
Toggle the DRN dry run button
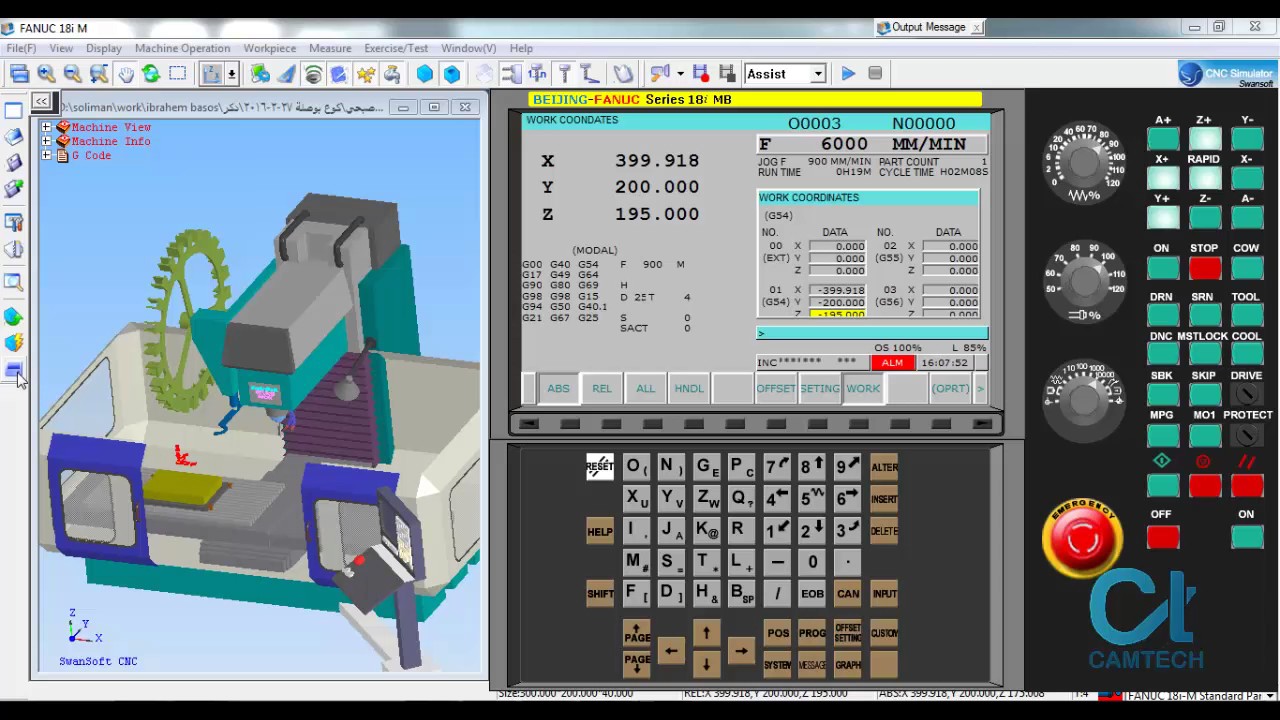[x=1162, y=317]
